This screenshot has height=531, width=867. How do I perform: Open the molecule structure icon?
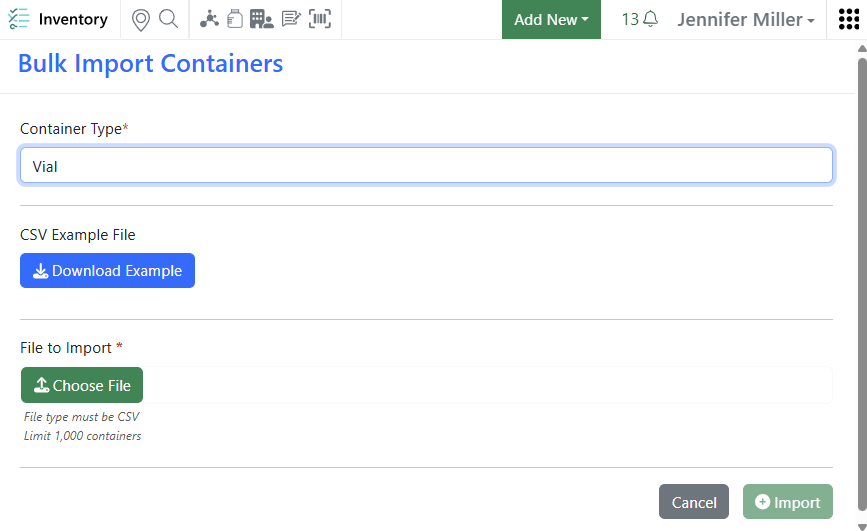click(x=209, y=20)
